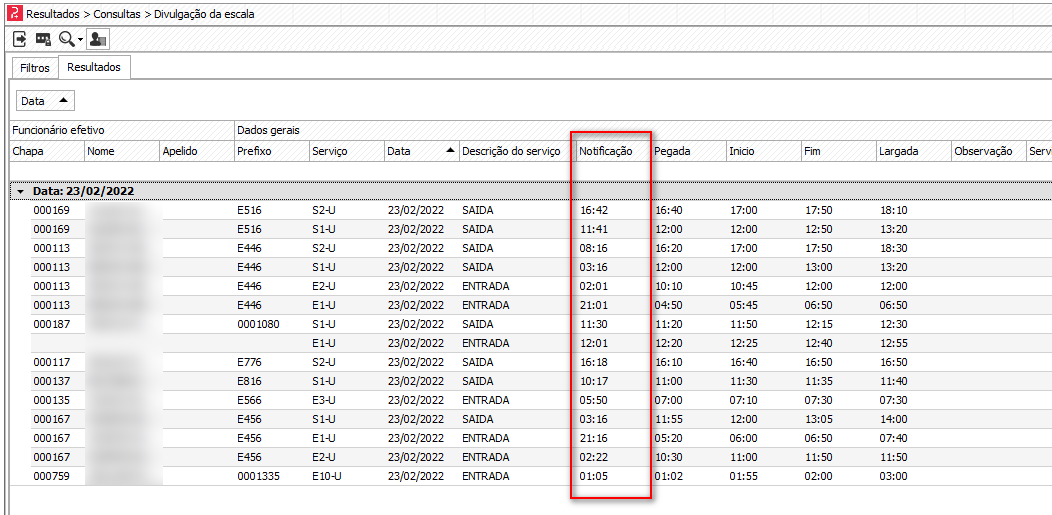Sort by the Serviço column header
1052x515 pixels.
(347, 152)
